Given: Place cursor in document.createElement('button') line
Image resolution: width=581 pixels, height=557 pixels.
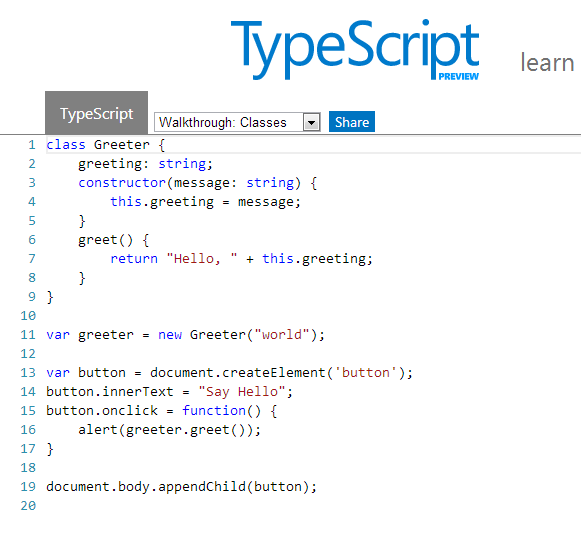Looking at the screenshot, I should 229,372.
